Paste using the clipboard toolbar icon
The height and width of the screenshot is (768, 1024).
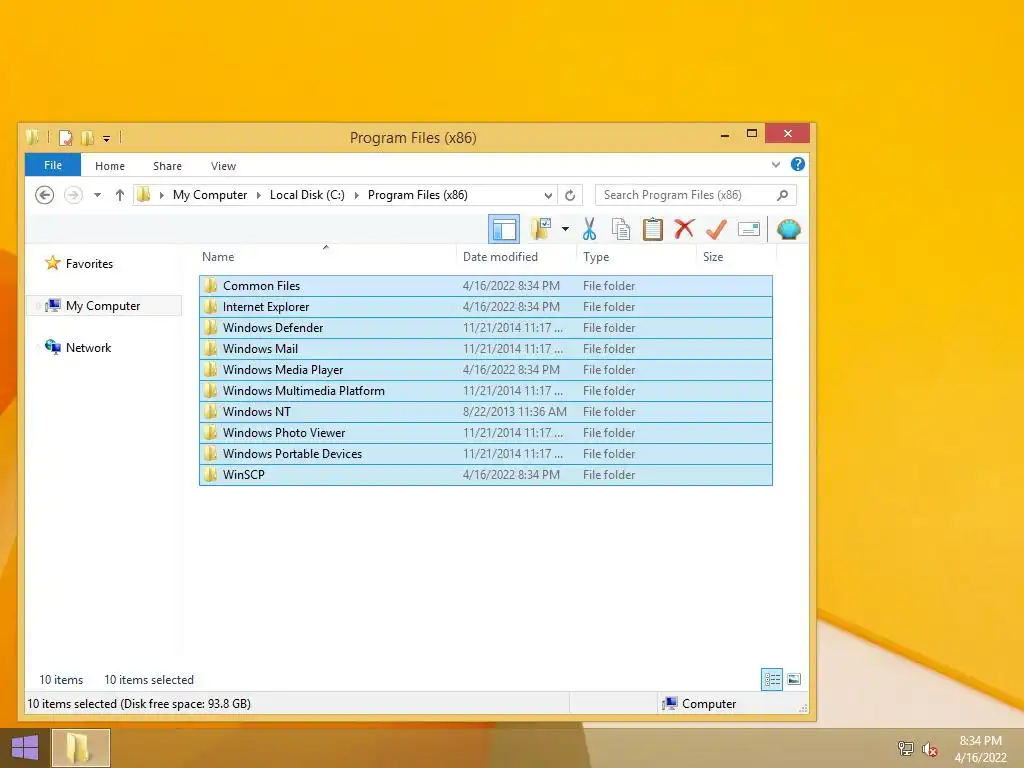652,229
